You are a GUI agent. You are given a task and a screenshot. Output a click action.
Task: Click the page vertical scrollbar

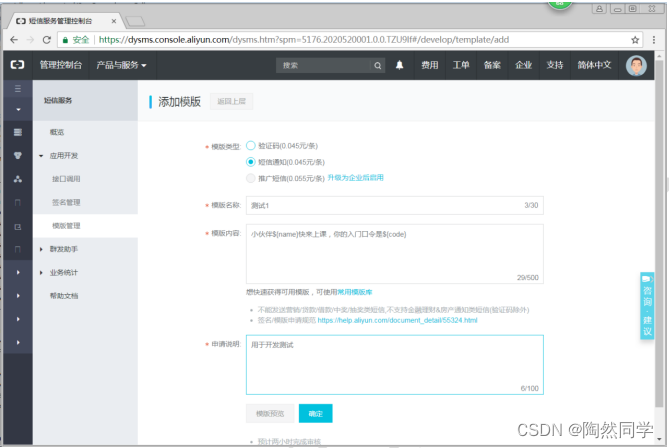click(x=660, y=234)
